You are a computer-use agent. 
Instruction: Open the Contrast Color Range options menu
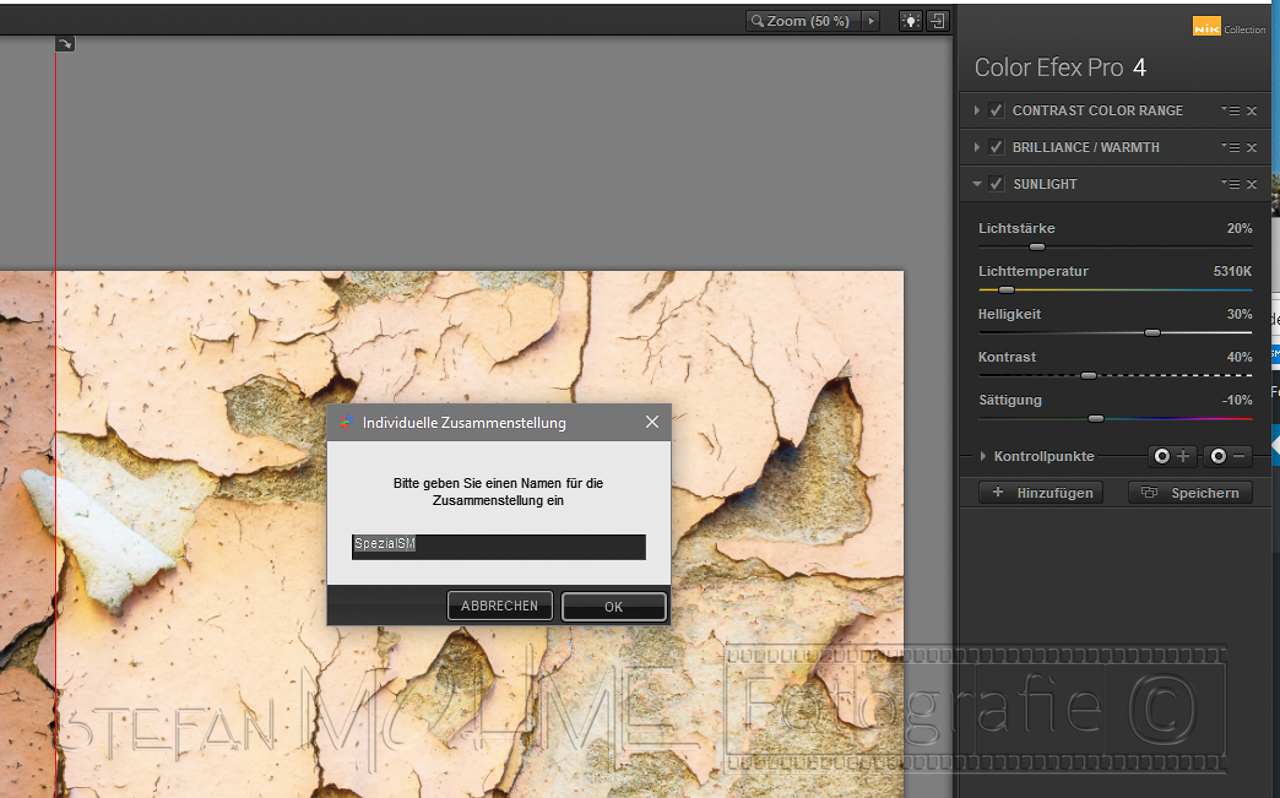click(1231, 111)
